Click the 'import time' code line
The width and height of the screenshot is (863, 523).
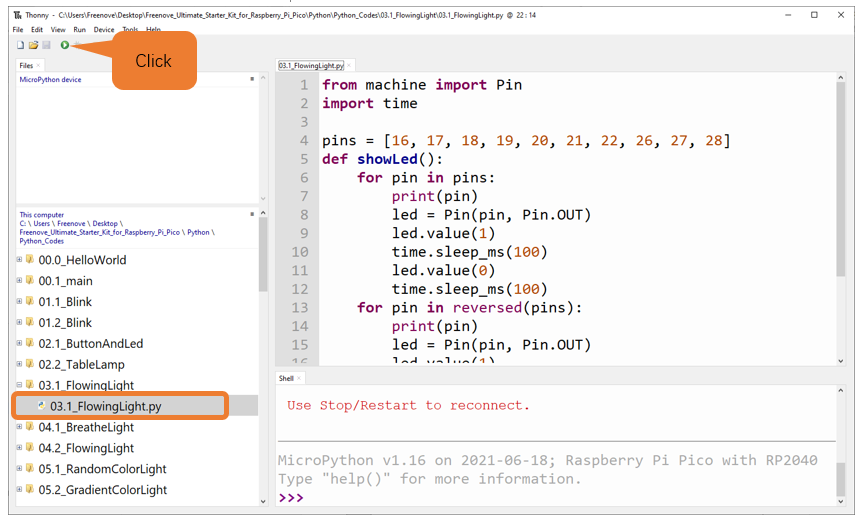click(370, 103)
